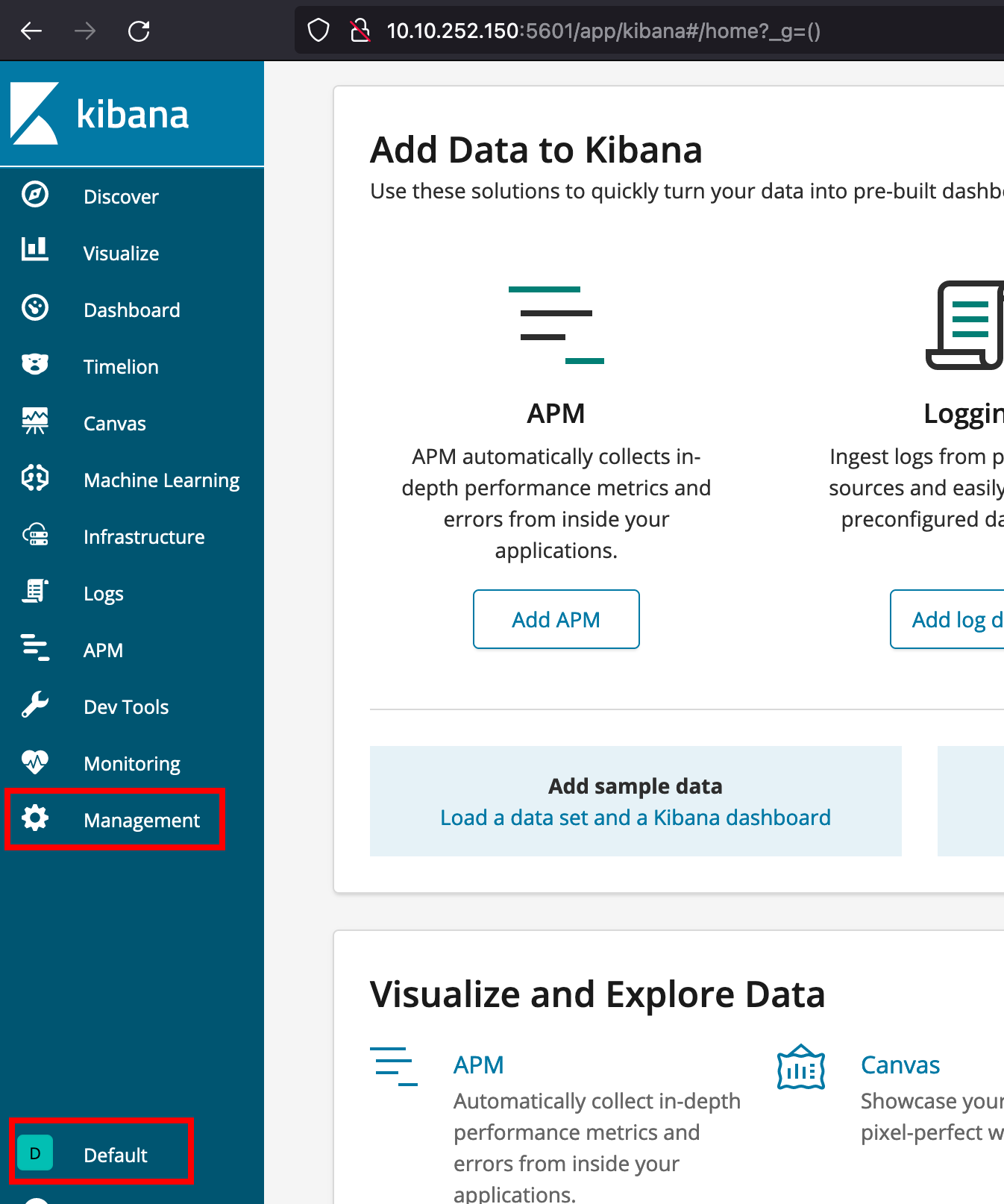Open Logs from the side navigation
This screenshot has width=1004, height=1204.
(103, 594)
